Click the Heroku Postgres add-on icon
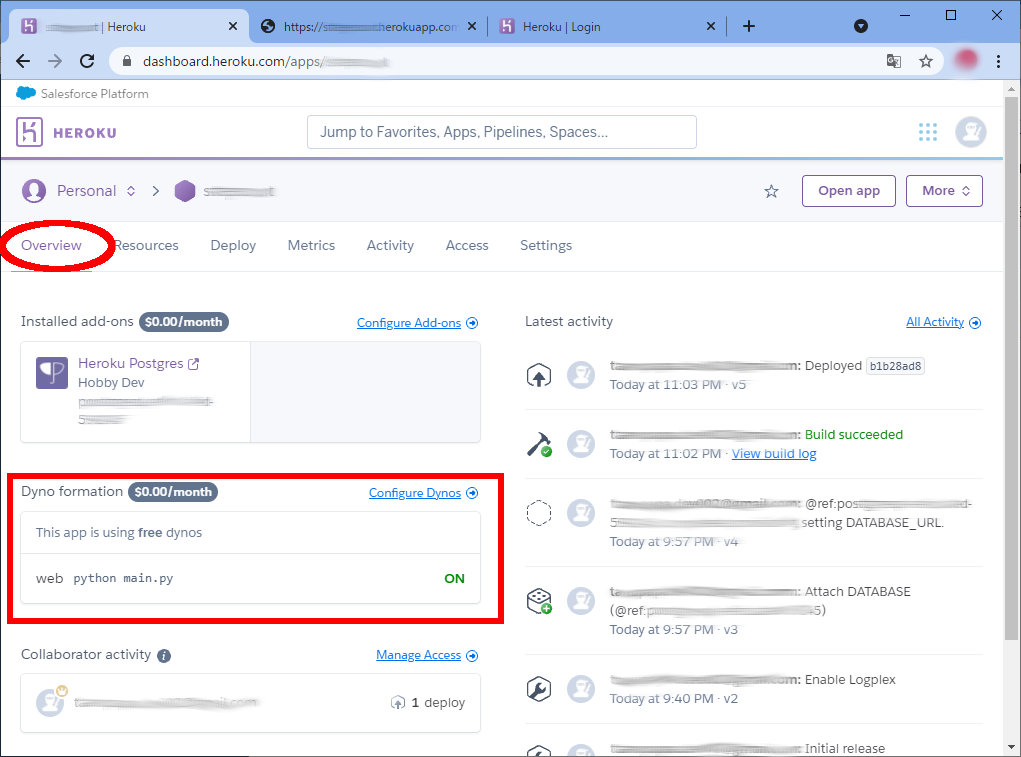This screenshot has height=757, width=1021. point(52,373)
